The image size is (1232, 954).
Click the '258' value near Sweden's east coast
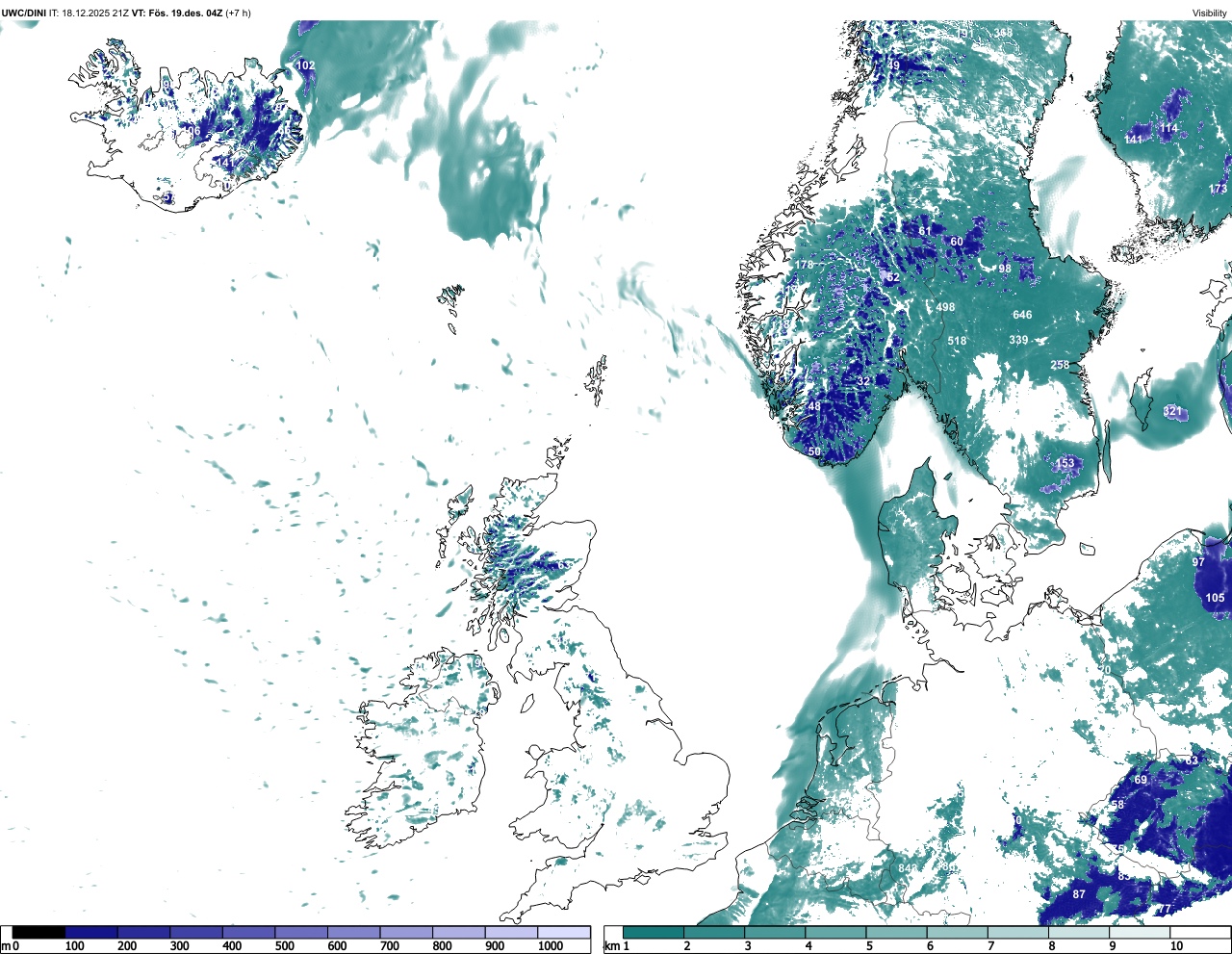(1060, 365)
